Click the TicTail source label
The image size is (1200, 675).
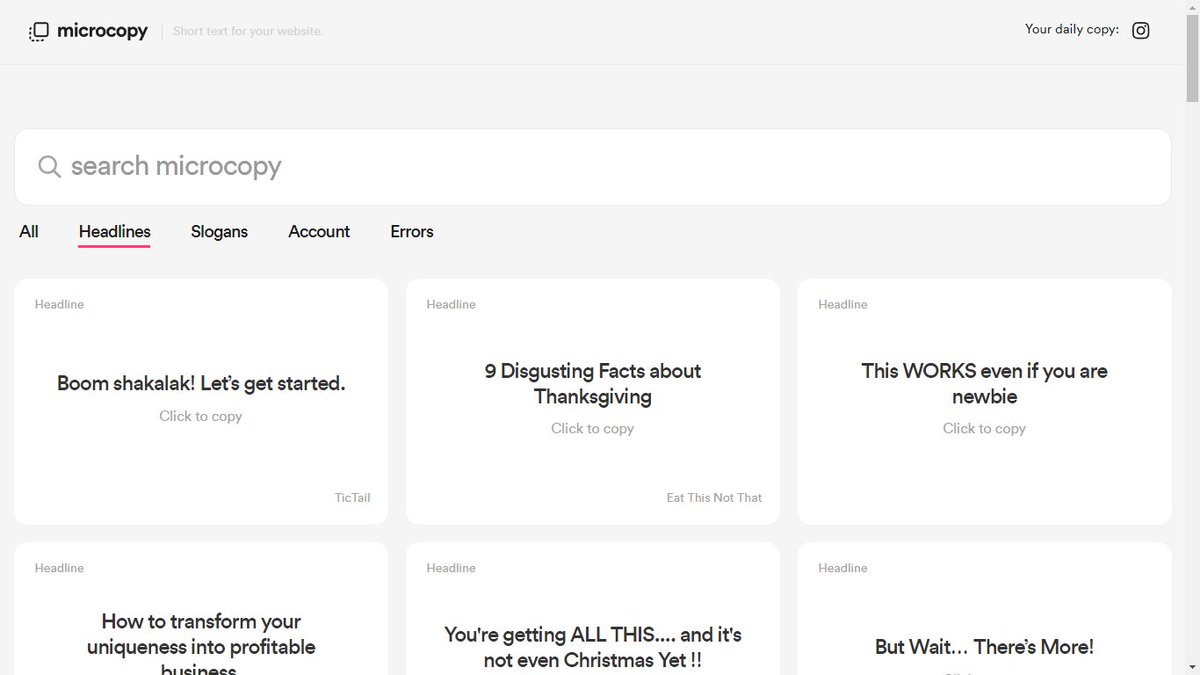(352, 497)
